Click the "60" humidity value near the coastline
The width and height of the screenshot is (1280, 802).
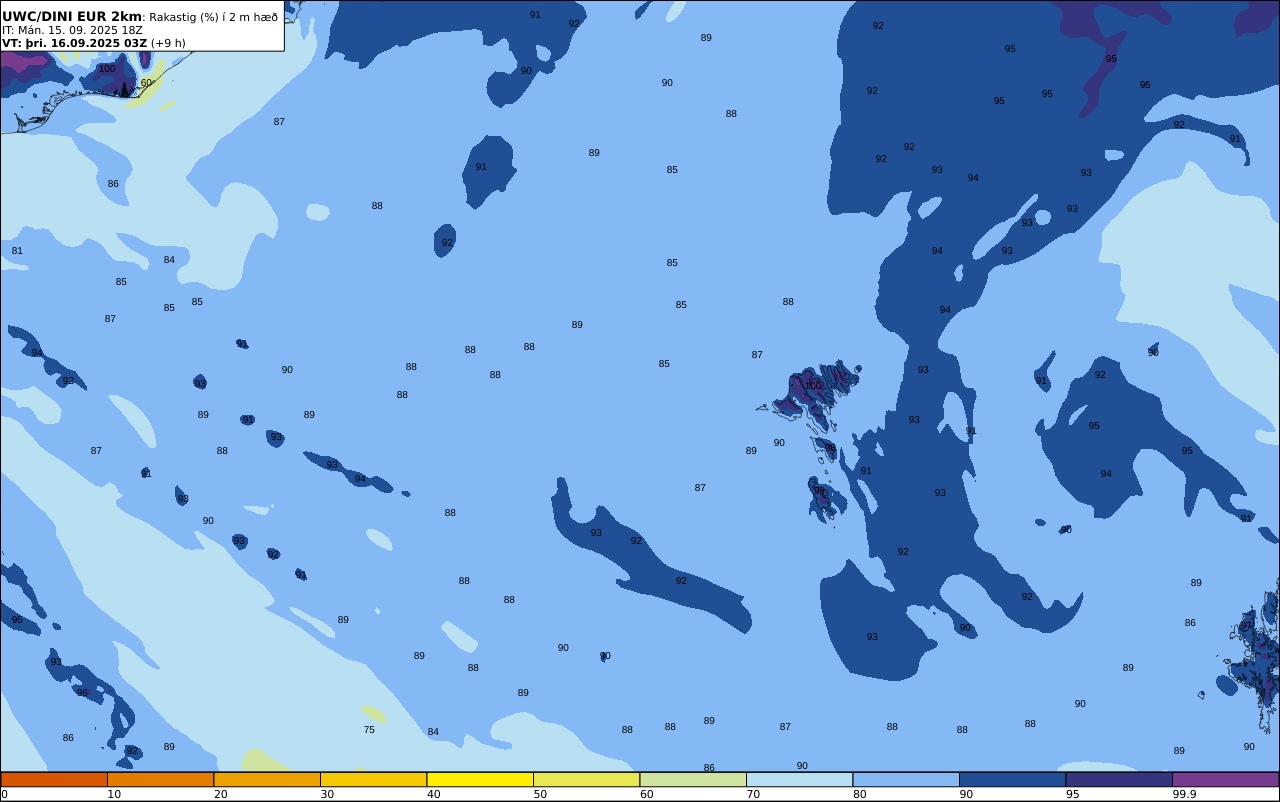click(146, 83)
